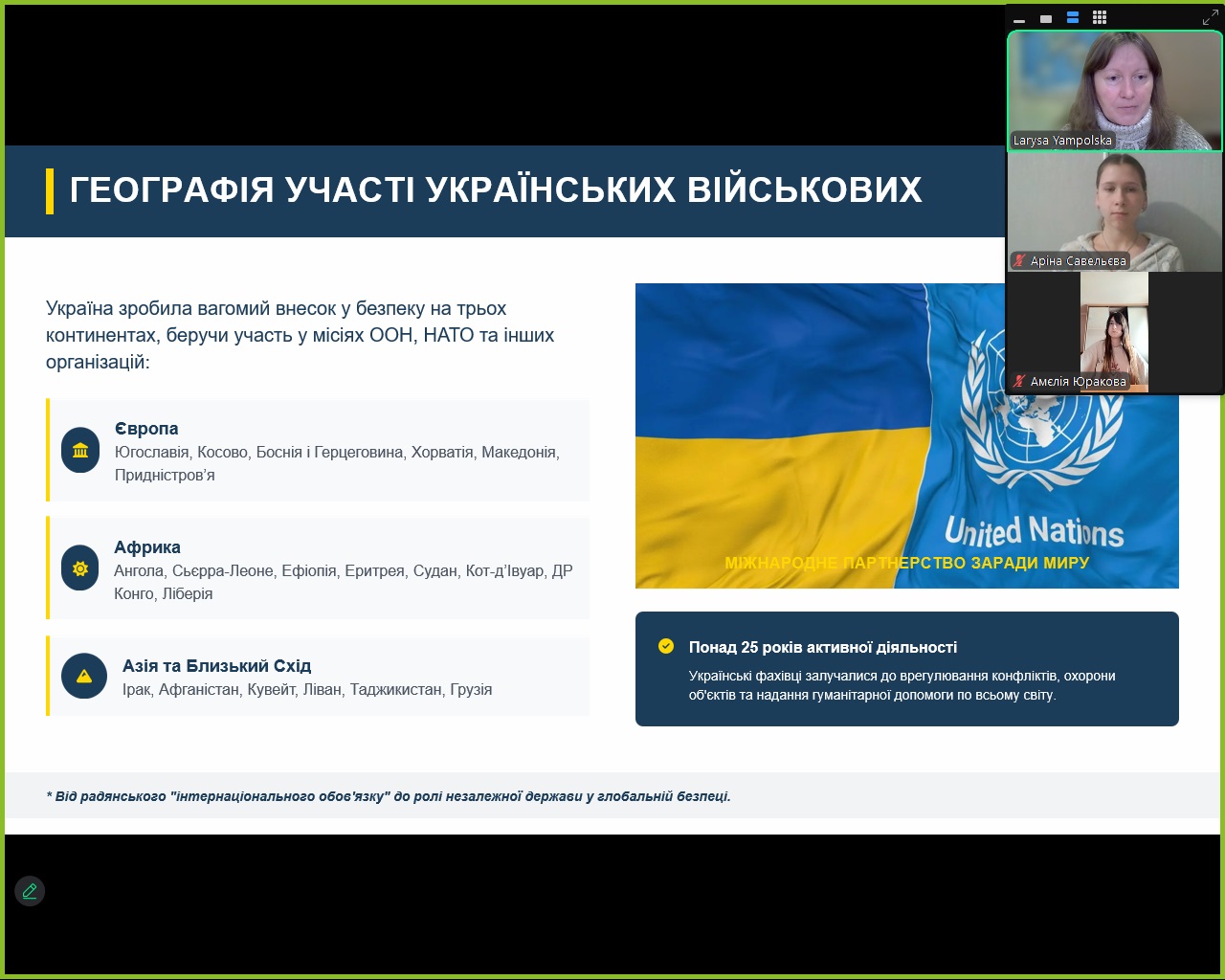Click the Larysa Yampolska name label
This screenshot has width=1225, height=980.
pos(1062,141)
